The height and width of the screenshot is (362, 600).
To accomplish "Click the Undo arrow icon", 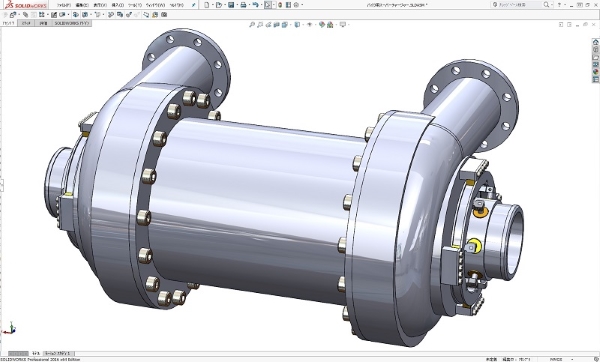I will (256, 5).
